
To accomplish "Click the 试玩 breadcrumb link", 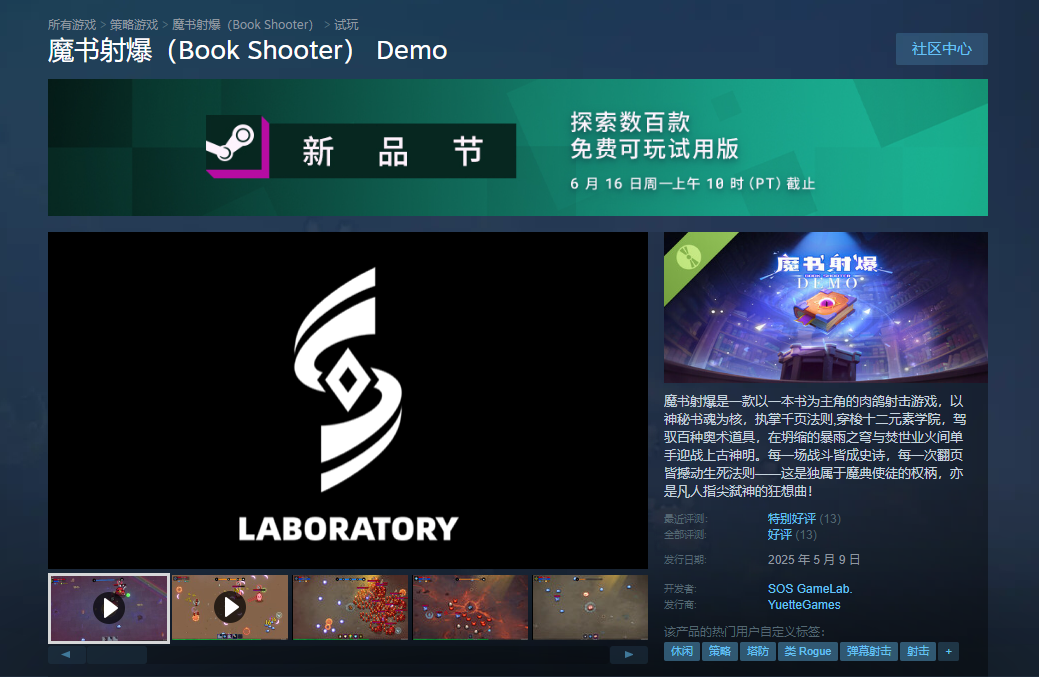I will point(346,25).
